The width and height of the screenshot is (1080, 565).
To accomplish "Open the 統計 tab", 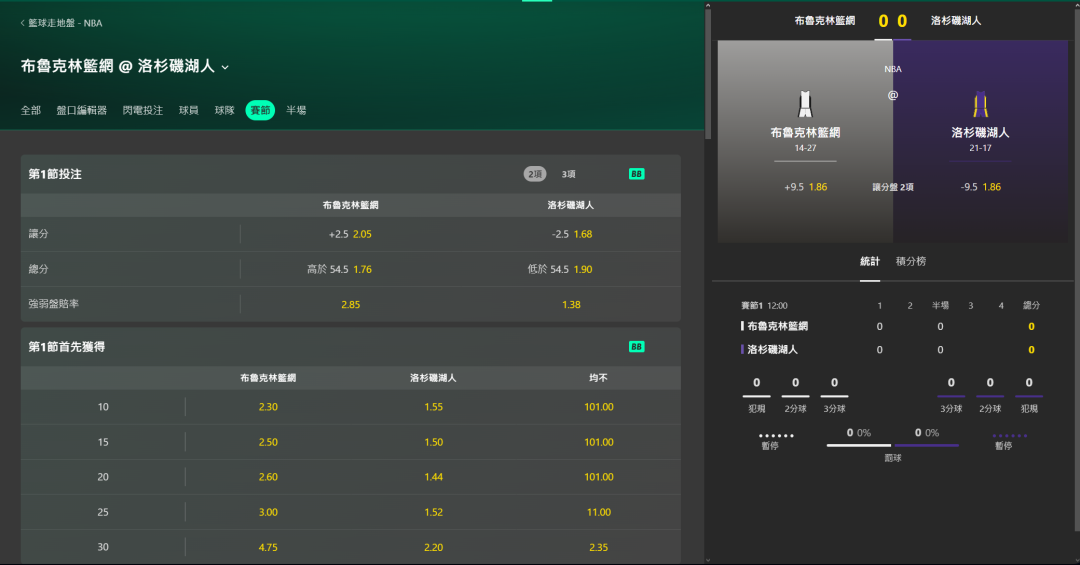I will (x=870, y=261).
